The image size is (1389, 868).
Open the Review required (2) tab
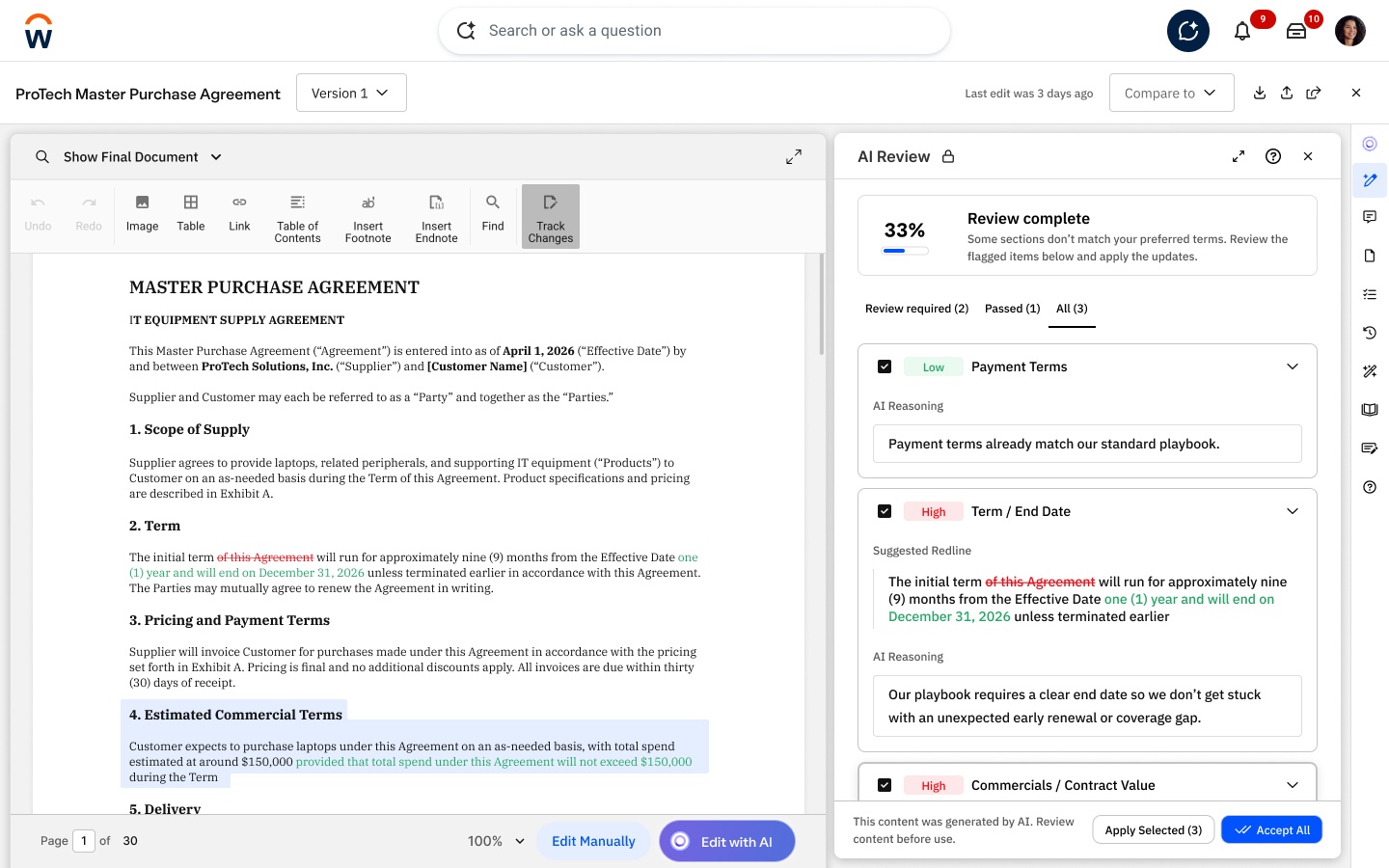916,309
